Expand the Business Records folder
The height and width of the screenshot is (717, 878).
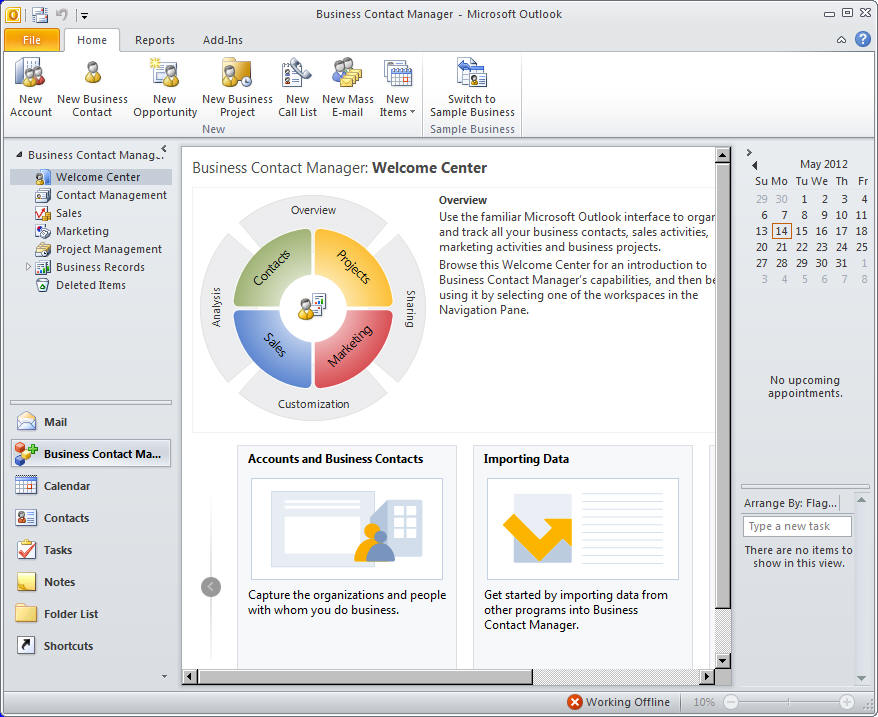pyautogui.click(x=29, y=267)
